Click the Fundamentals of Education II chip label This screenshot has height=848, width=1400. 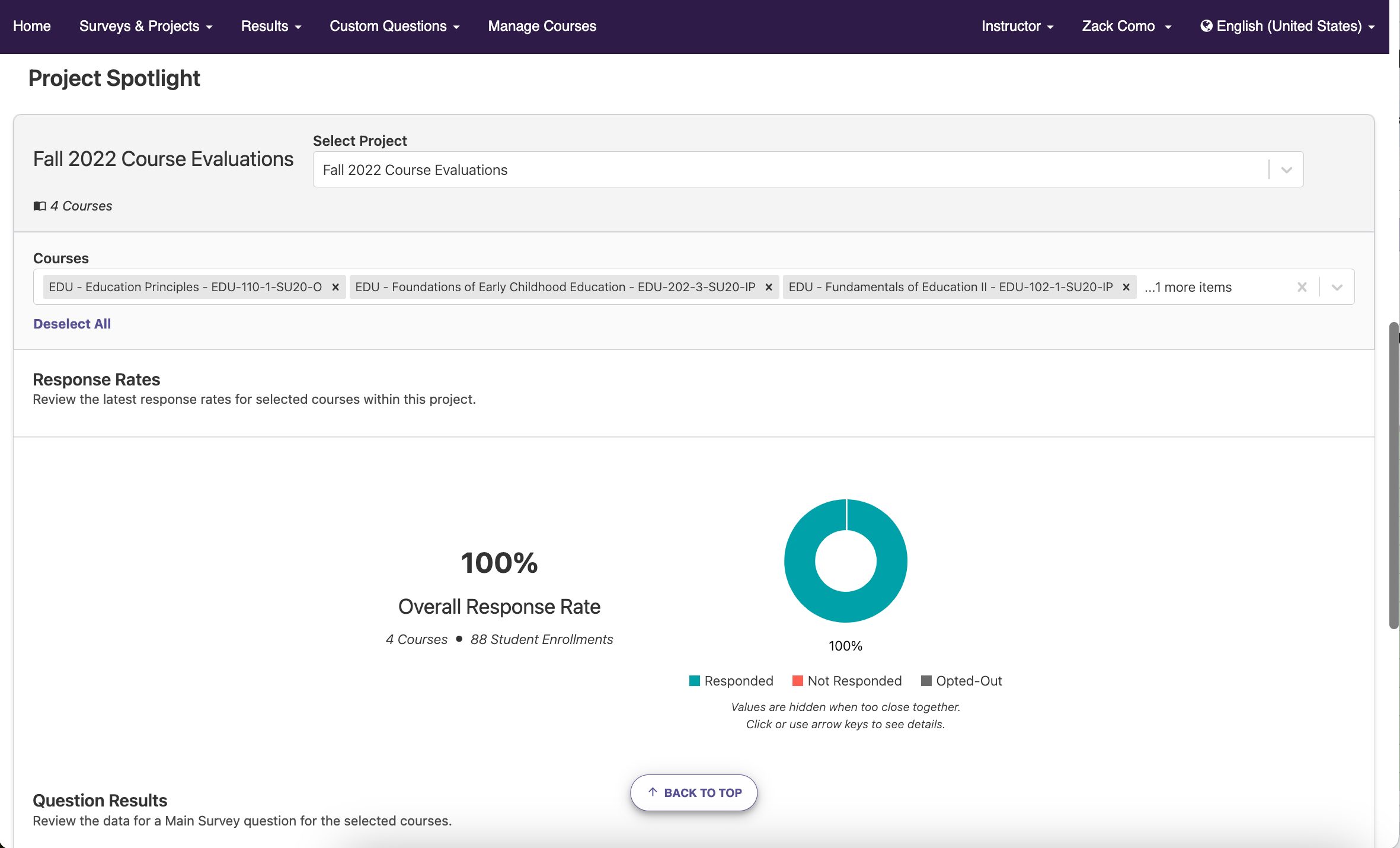tap(951, 287)
